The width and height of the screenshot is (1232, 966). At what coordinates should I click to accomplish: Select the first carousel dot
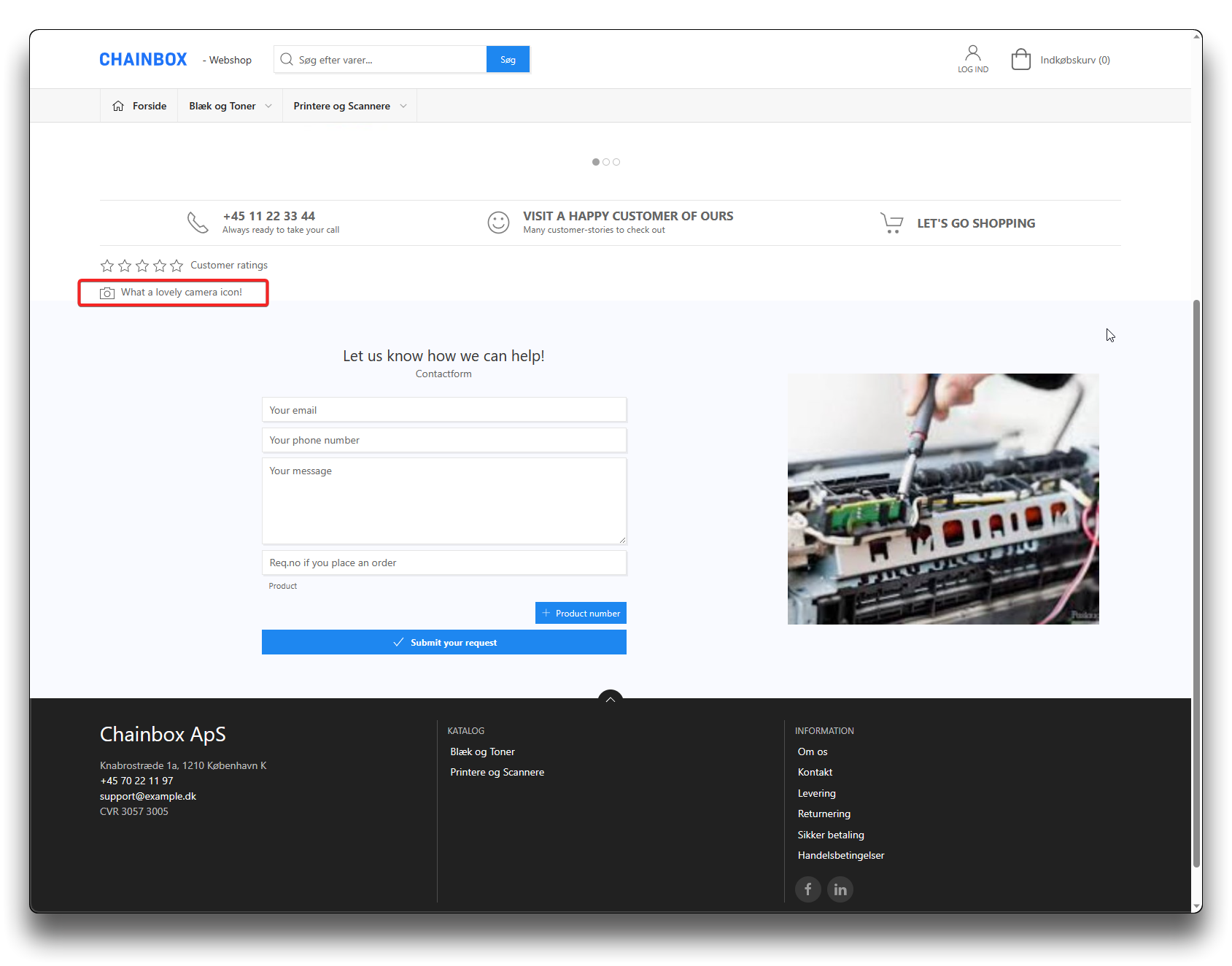point(596,162)
